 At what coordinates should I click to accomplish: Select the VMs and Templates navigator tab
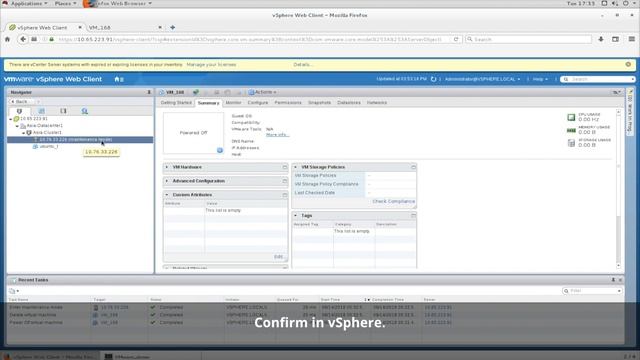(41, 111)
